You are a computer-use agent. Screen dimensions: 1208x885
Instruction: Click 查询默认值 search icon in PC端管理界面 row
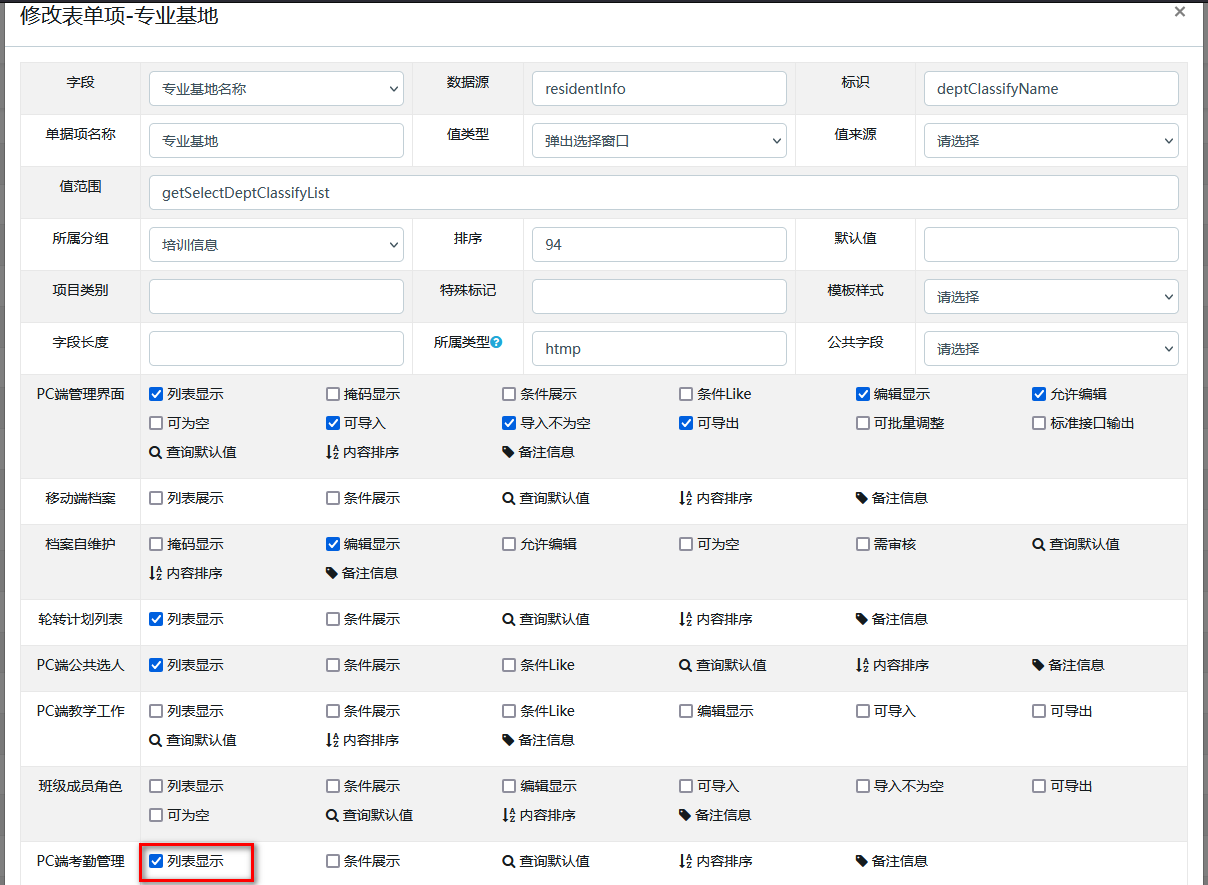click(155, 452)
